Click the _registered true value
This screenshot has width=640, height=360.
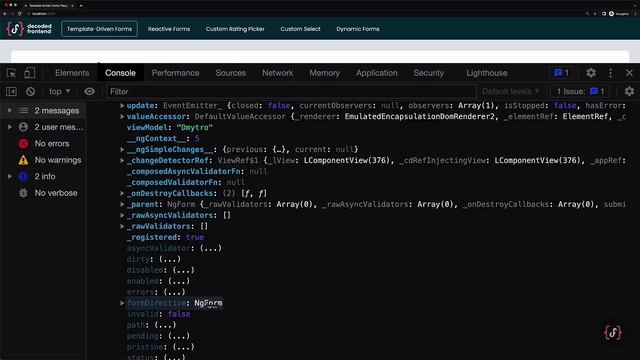click(195, 237)
